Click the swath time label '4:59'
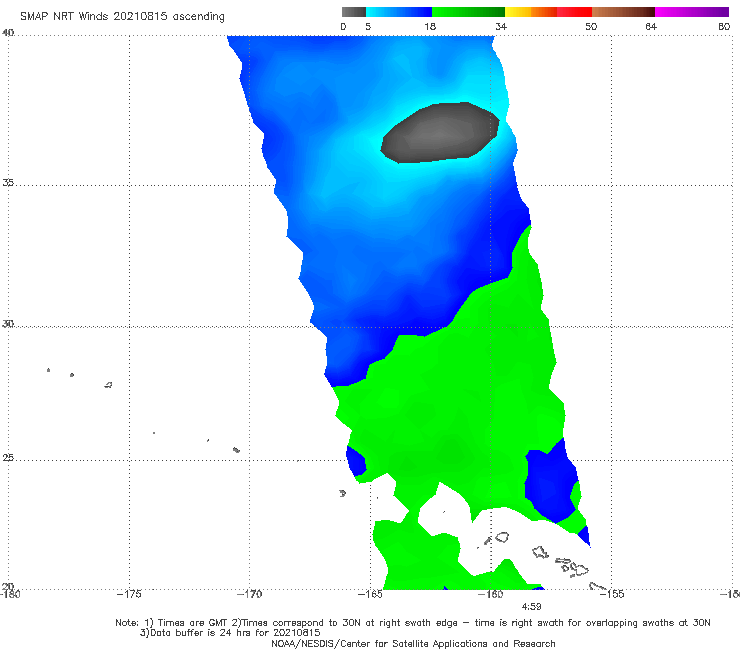This screenshot has width=740, height=650. pos(531,607)
